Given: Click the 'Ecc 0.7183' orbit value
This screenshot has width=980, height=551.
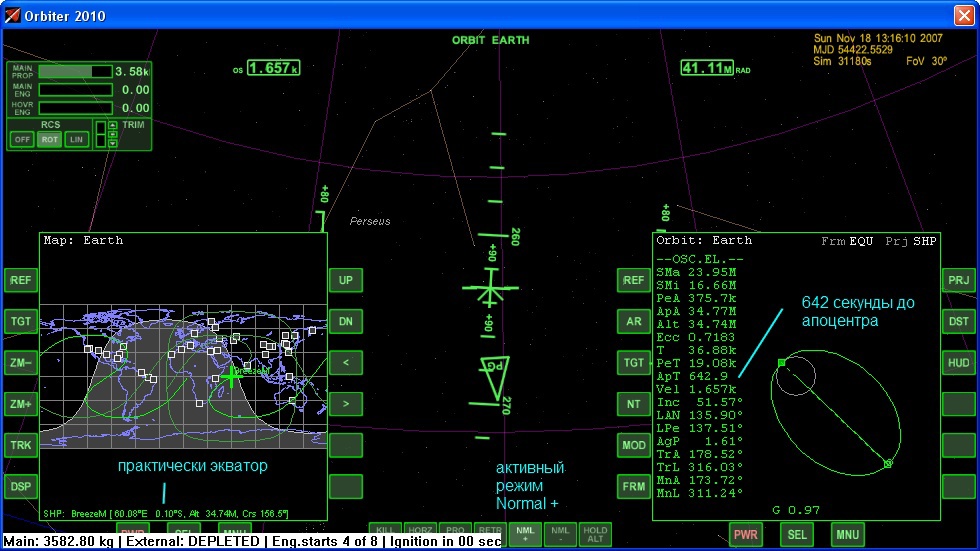Looking at the screenshot, I should click(696, 337).
